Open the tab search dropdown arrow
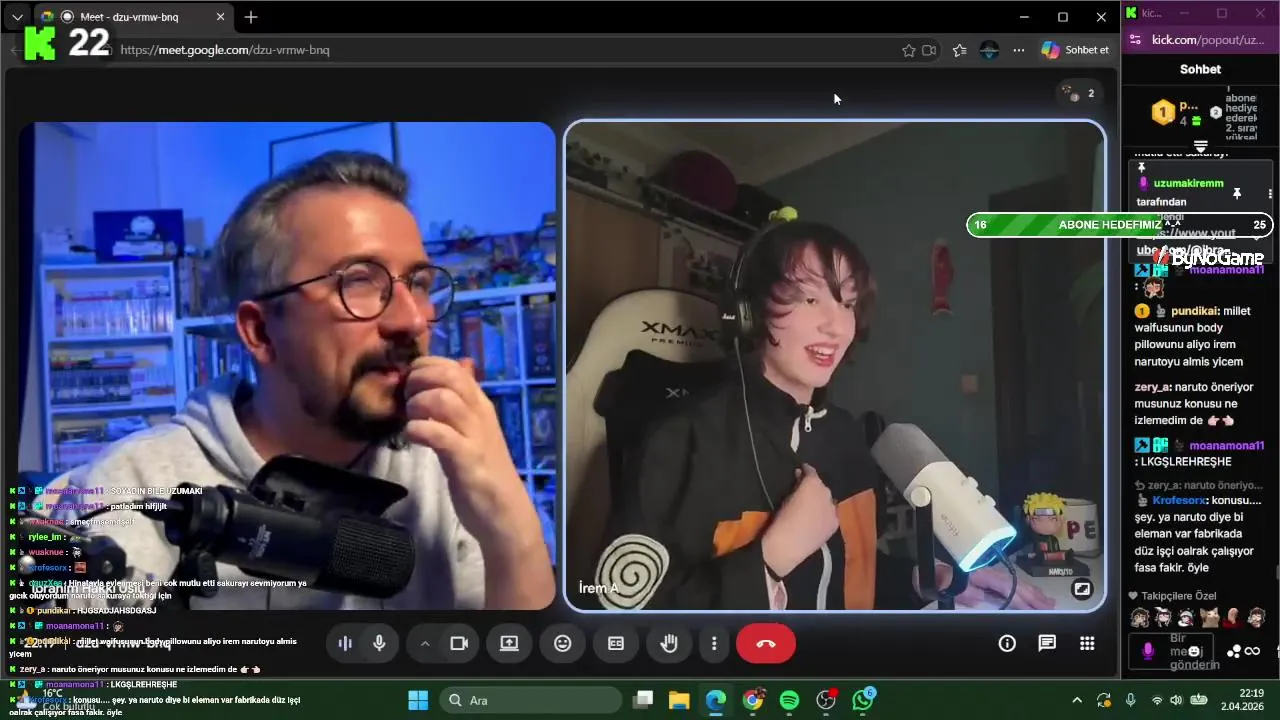 point(17,17)
